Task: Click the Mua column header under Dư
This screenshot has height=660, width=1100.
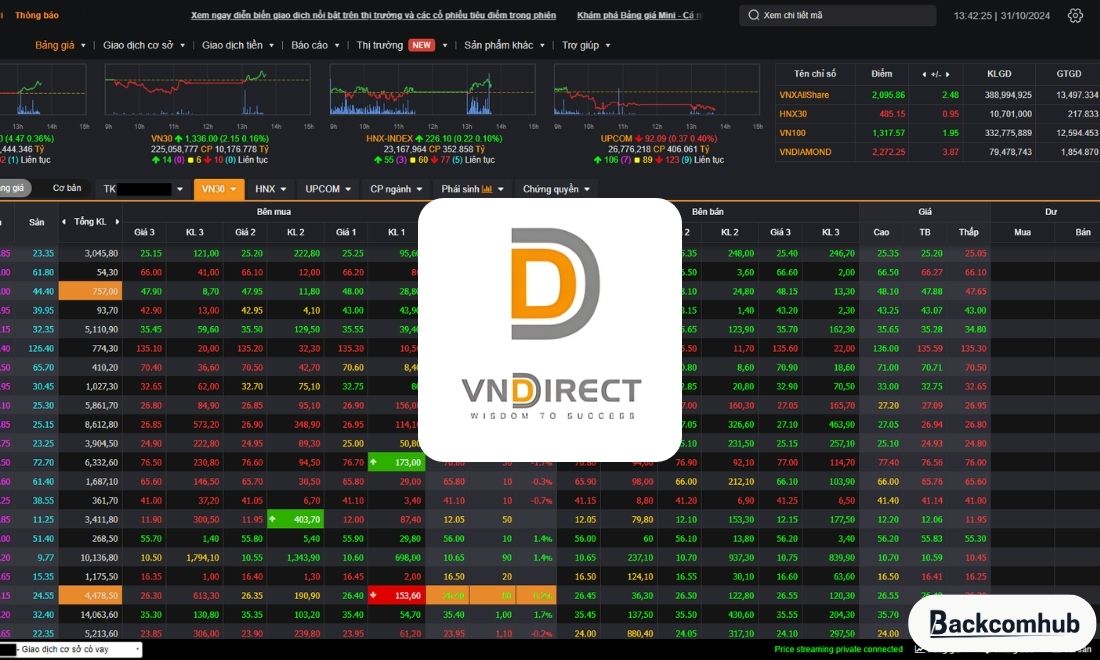Action: [x=1022, y=232]
